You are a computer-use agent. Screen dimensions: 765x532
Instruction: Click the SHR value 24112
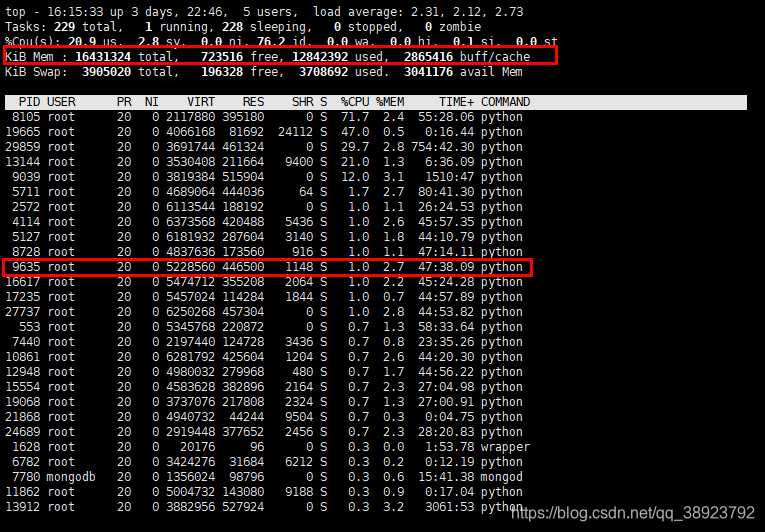pos(296,132)
